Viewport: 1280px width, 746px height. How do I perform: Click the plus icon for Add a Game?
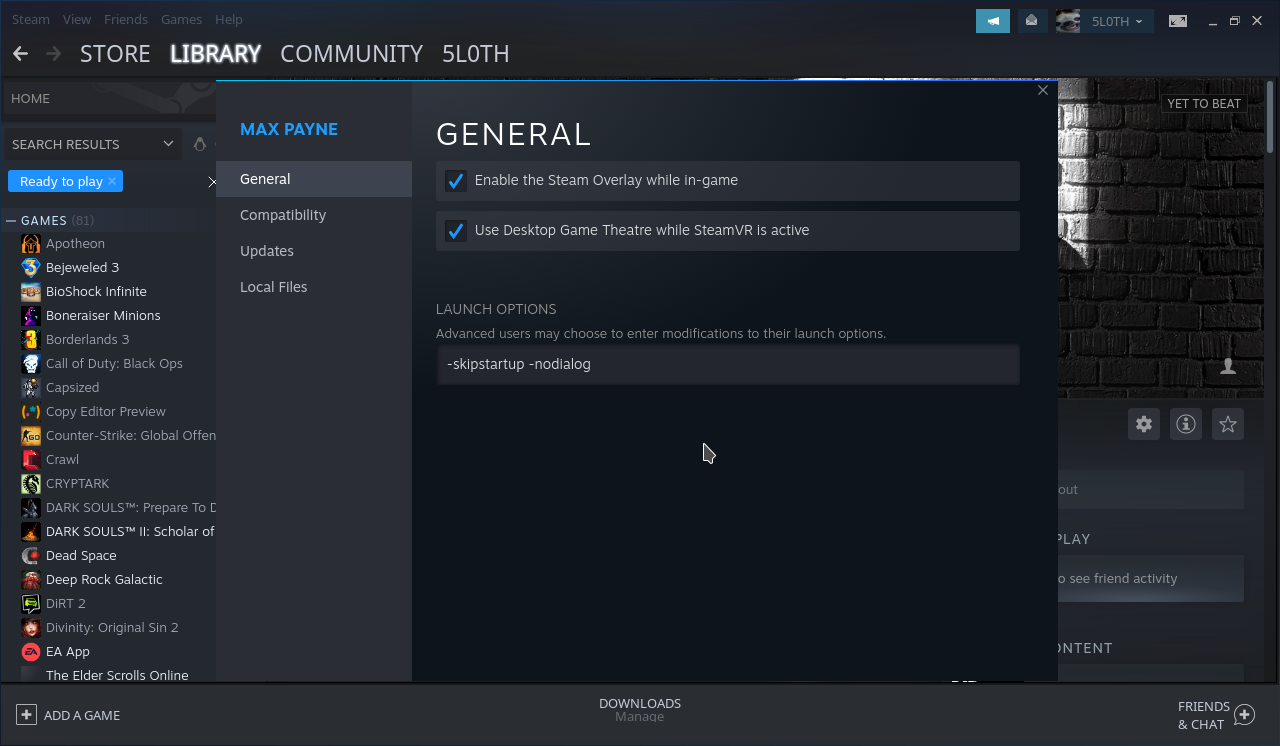[26, 715]
